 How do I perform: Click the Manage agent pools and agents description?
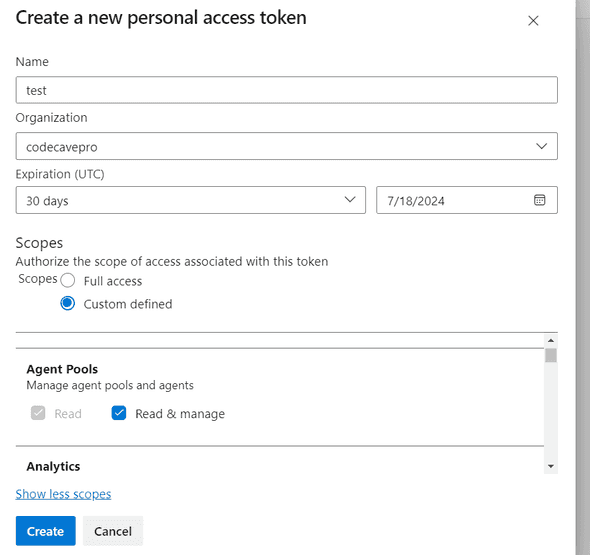coord(110,385)
